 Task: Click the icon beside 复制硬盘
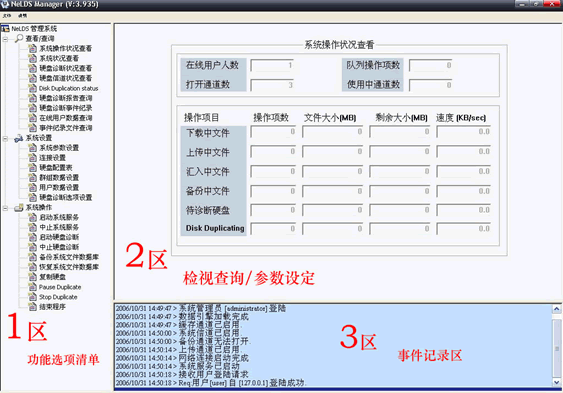33,277
